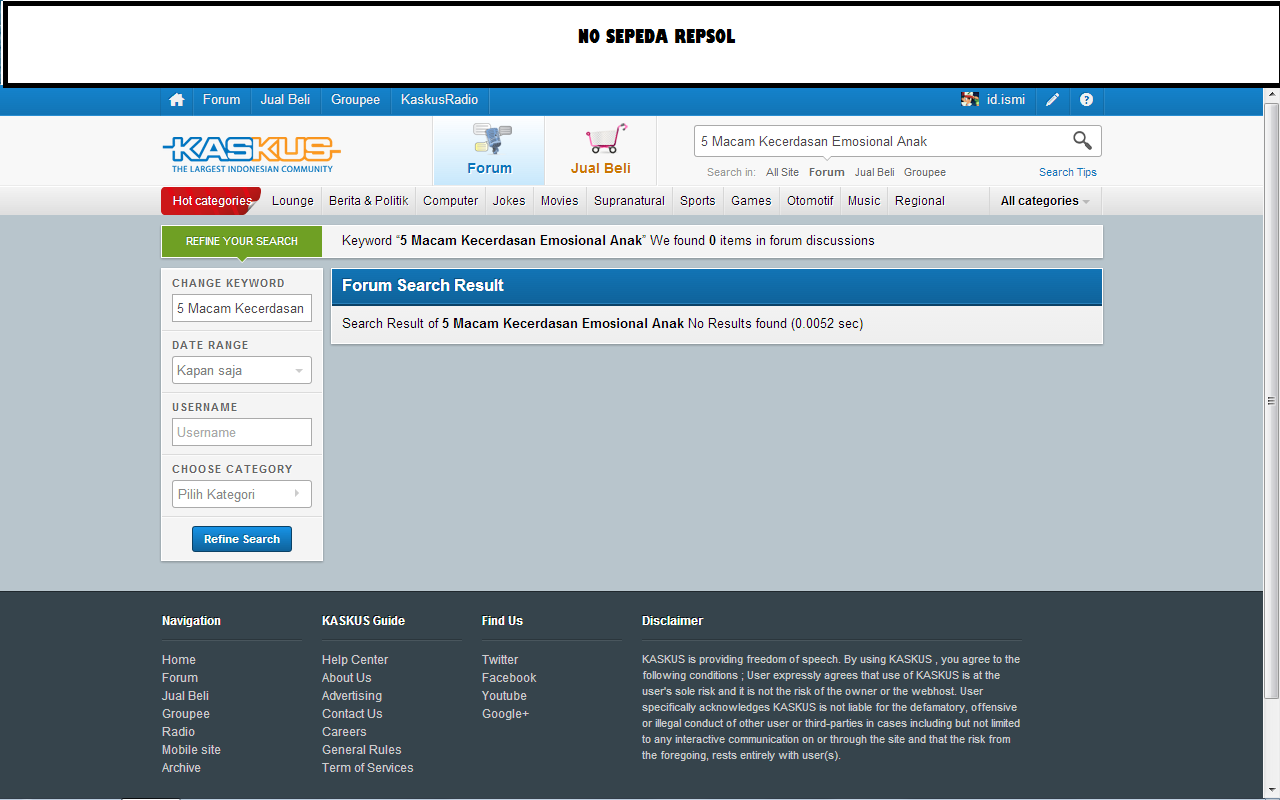1280x800 pixels.
Task: Open the Berita & Politik category
Action: 369,201
